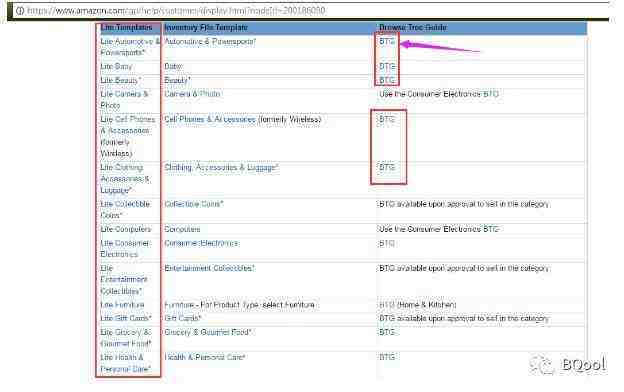The image size is (624, 392).
Task: Open Lite Automotive & Powersports template link
Action: tap(130, 47)
